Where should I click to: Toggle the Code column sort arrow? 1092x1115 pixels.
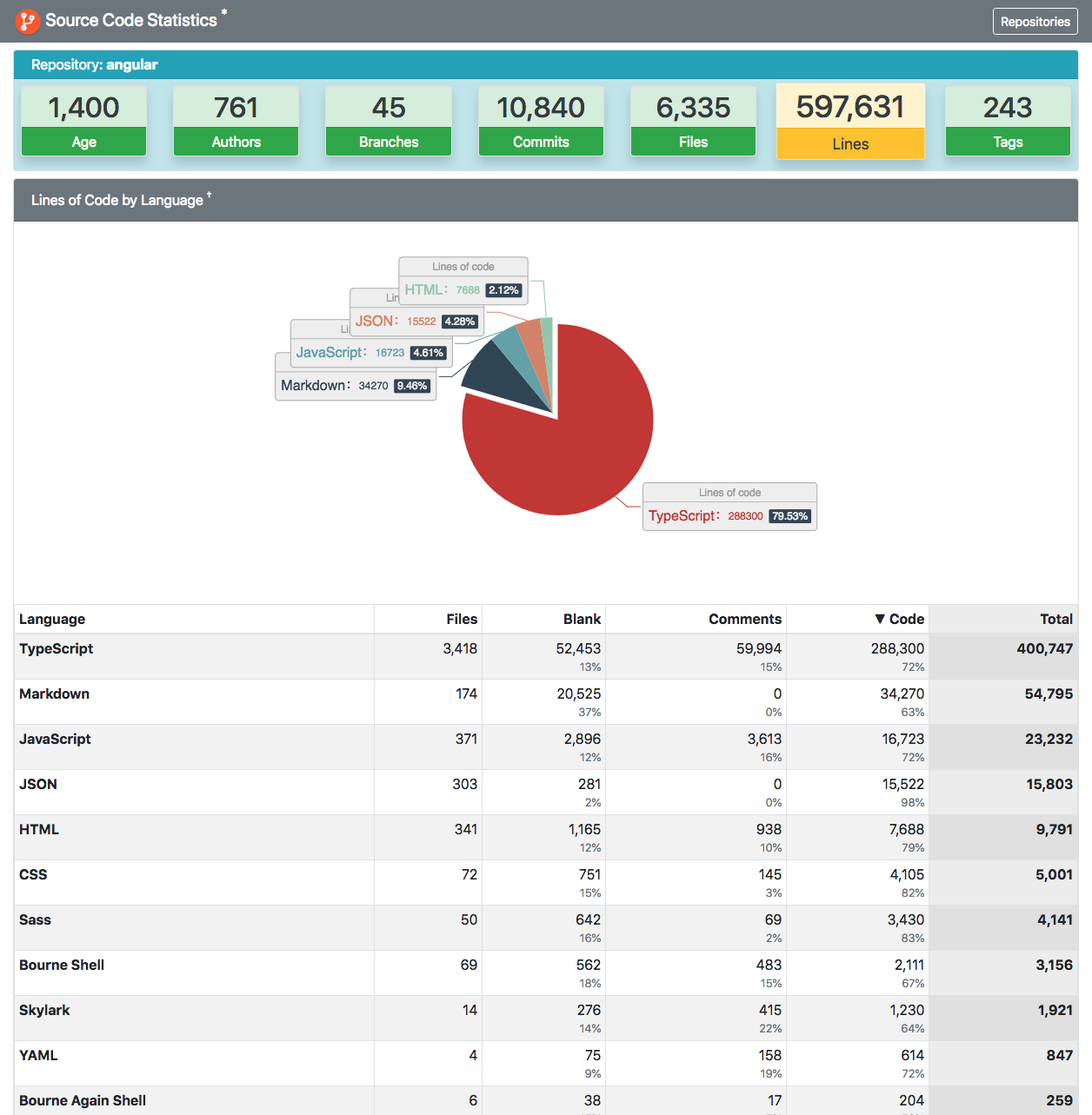880,619
